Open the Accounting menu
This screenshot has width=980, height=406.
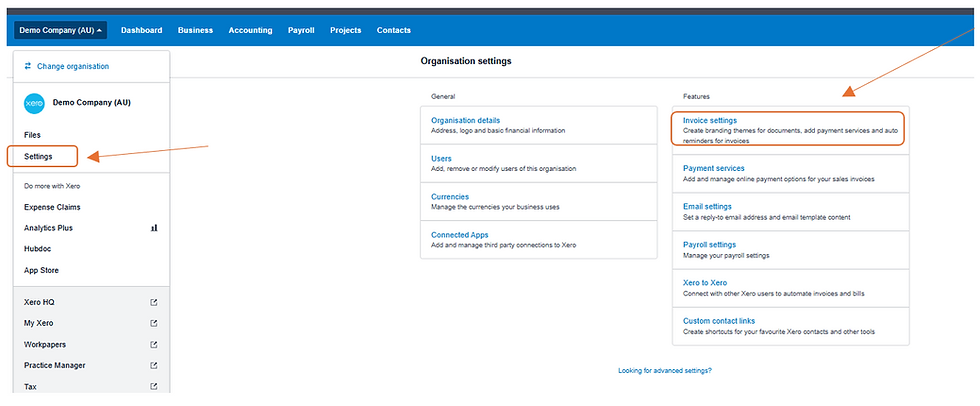250,30
